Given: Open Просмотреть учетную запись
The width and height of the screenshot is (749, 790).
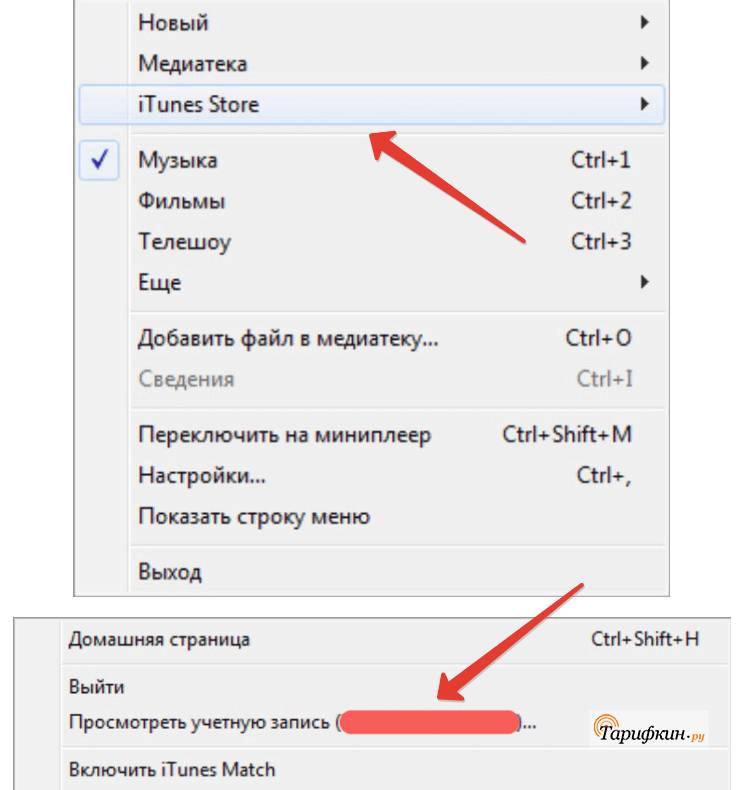Looking at the screenshot, I should 302,722.
